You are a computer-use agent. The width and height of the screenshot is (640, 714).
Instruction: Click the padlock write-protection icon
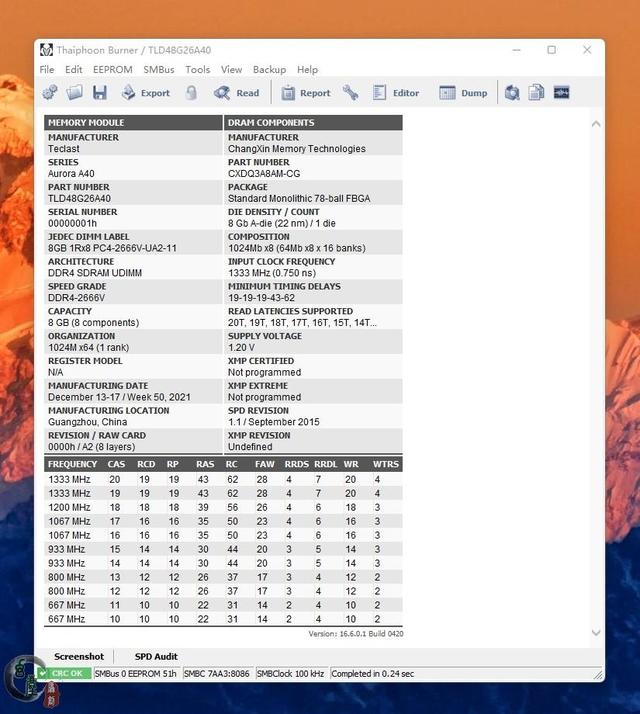click(x=192, y=93)
